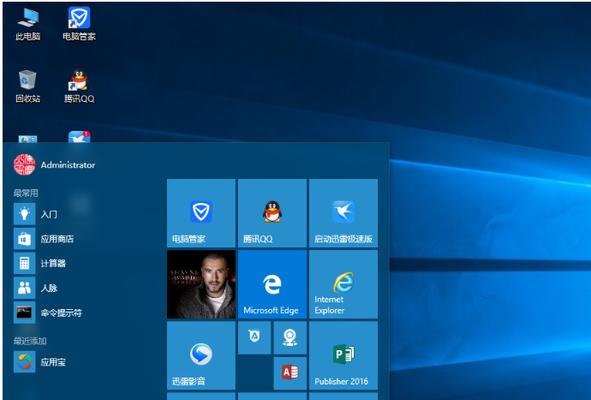This screenshot has height=400, width=591.
Task: Launch the Internet Explorer tile
Action: click(x=343, y=284)
